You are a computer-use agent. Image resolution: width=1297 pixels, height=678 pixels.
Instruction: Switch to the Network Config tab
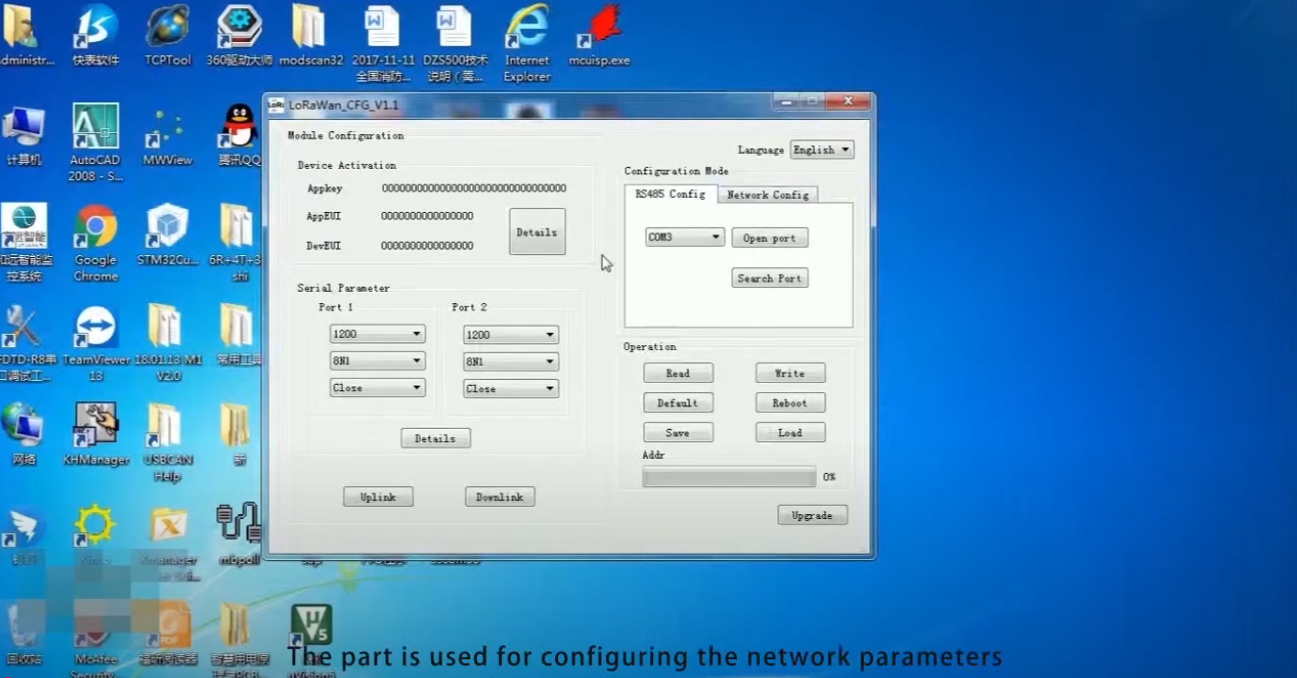tap(768, 195)
